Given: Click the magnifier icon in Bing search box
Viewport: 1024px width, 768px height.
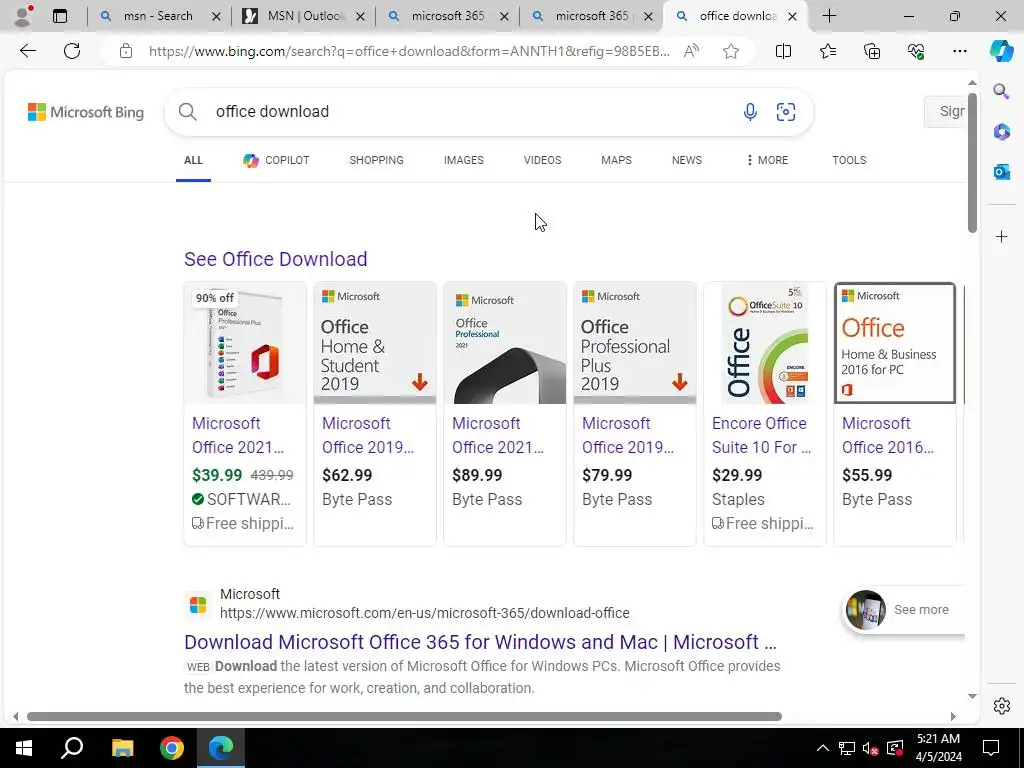Looking at the screenshot, I should [x=187, y=112].
